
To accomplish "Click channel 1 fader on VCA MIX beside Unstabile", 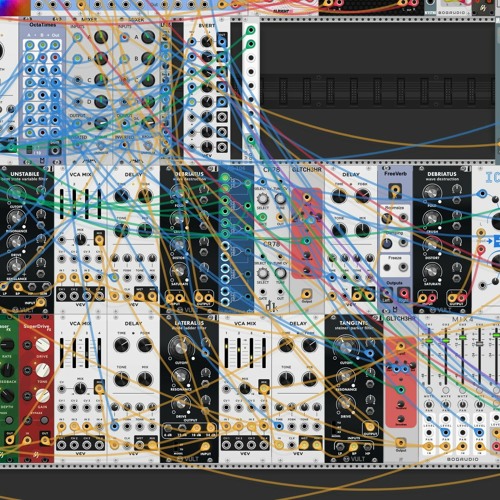I will (62, 204).
